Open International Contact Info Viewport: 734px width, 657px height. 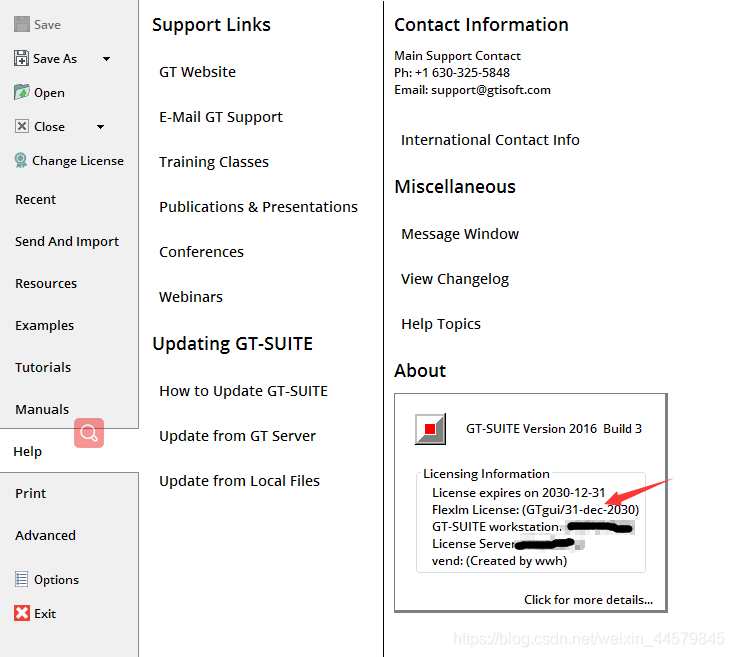pos(490,140)
